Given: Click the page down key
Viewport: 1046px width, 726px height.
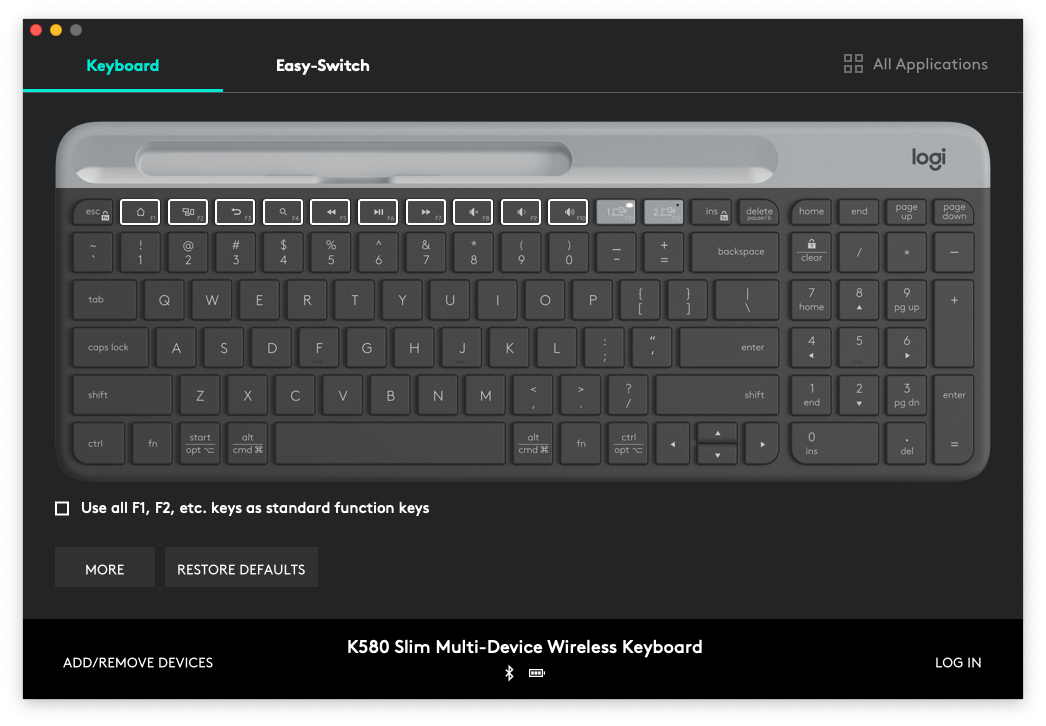Looking at the screenshot, I should pyautogui.click(x=954, y=212).
